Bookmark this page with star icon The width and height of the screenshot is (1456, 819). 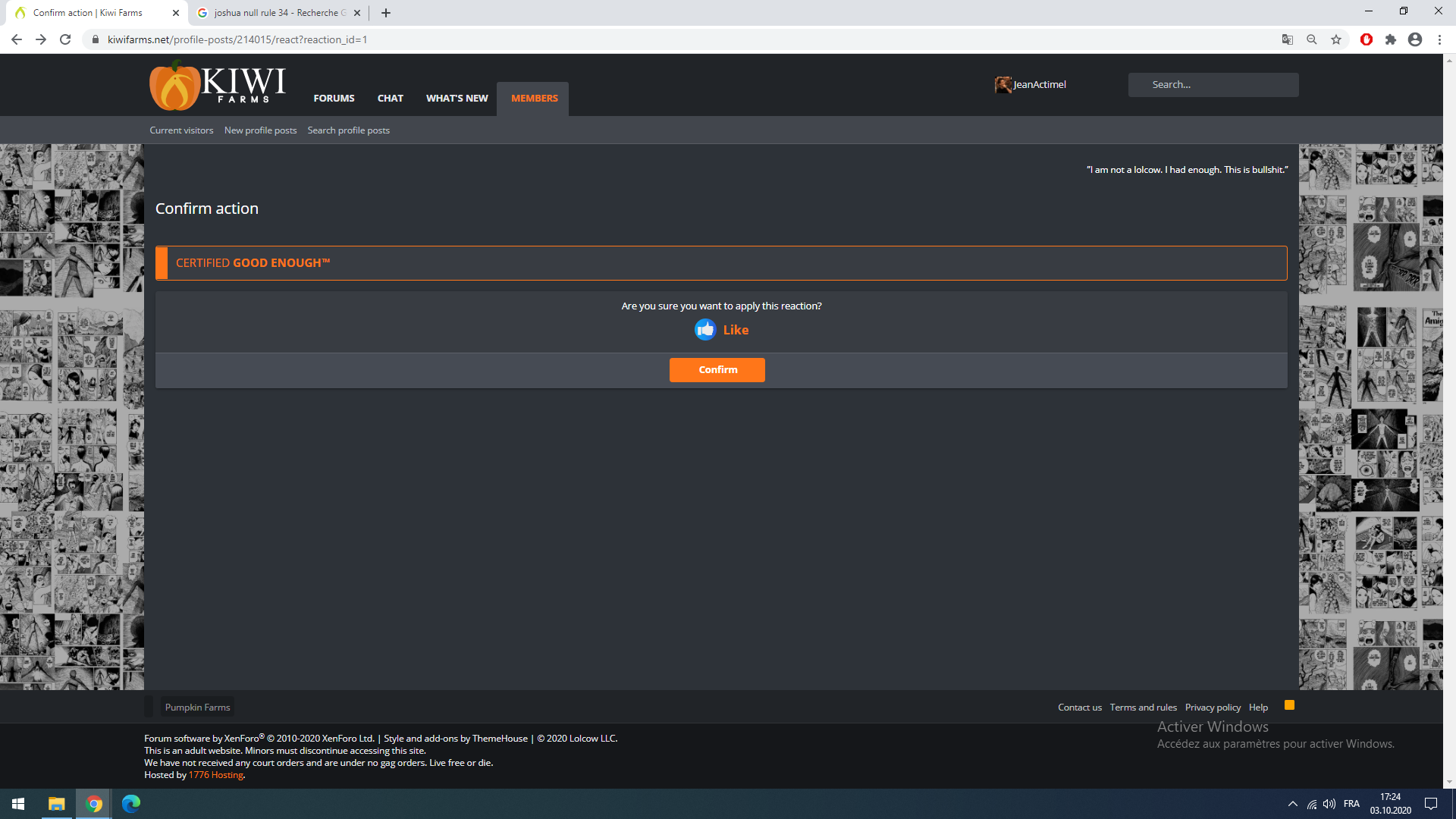coord(1336,39)
